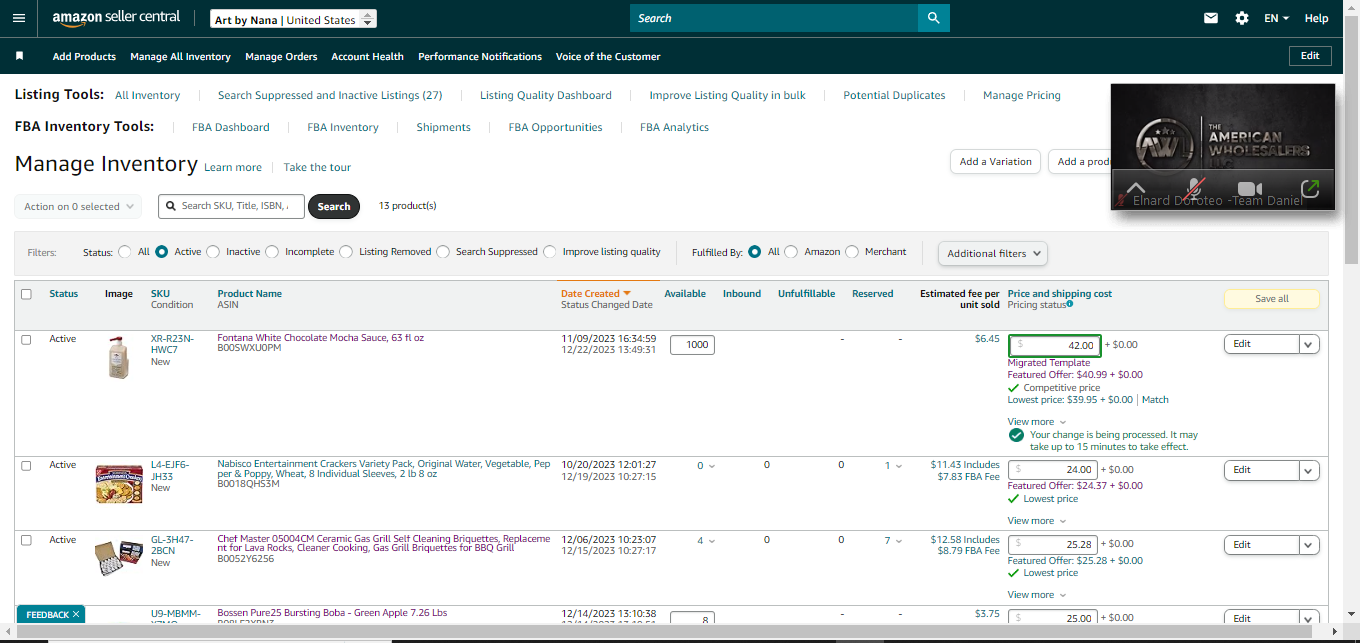Viewport: 1360px width, 643px height.
Task: Focus the Fontana price field 42.00
Action: 1054,345
